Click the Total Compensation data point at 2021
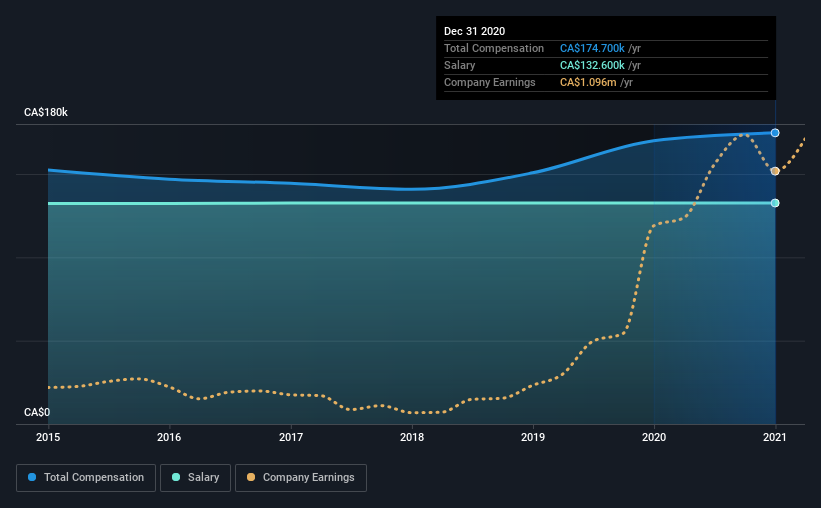The height and width of the screenshot is (508, 821). coord(775,133)
